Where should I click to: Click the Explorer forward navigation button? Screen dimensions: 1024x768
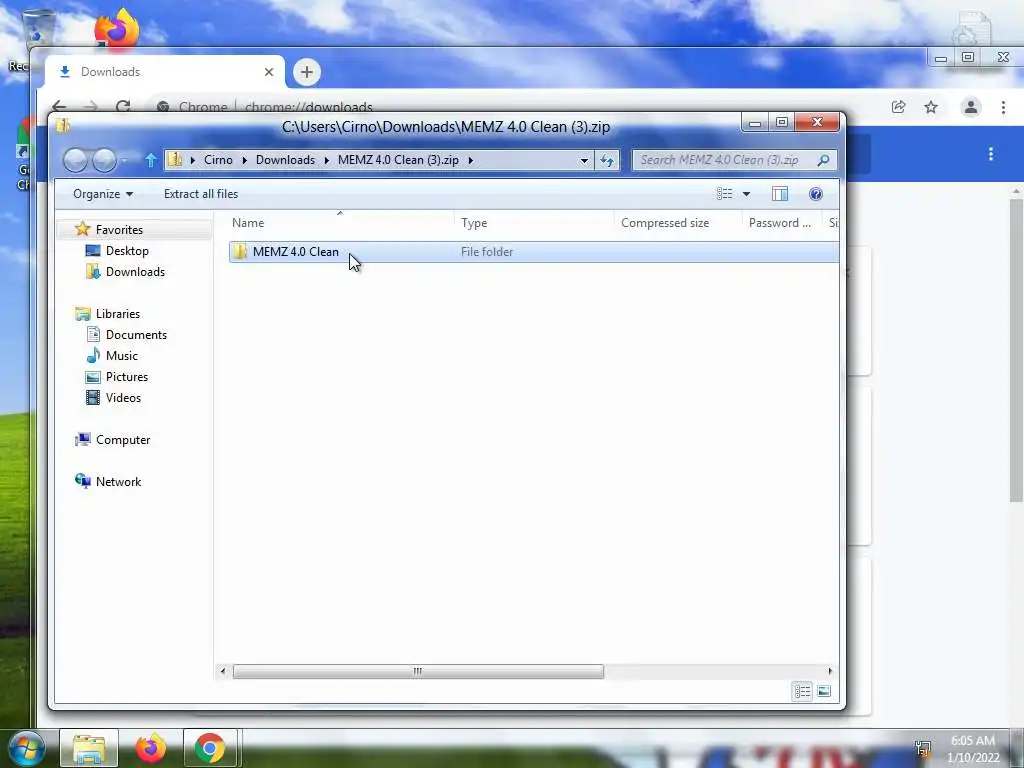[104, 160]
